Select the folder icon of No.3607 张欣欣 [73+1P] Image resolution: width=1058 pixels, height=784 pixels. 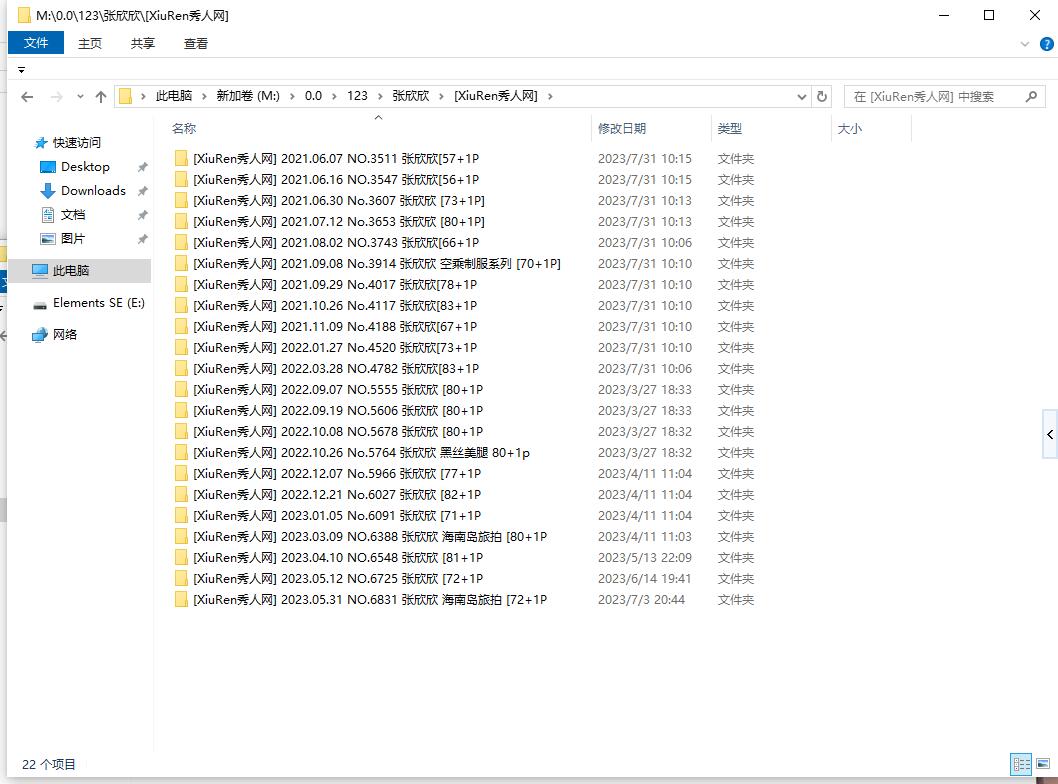pos(181,200)
